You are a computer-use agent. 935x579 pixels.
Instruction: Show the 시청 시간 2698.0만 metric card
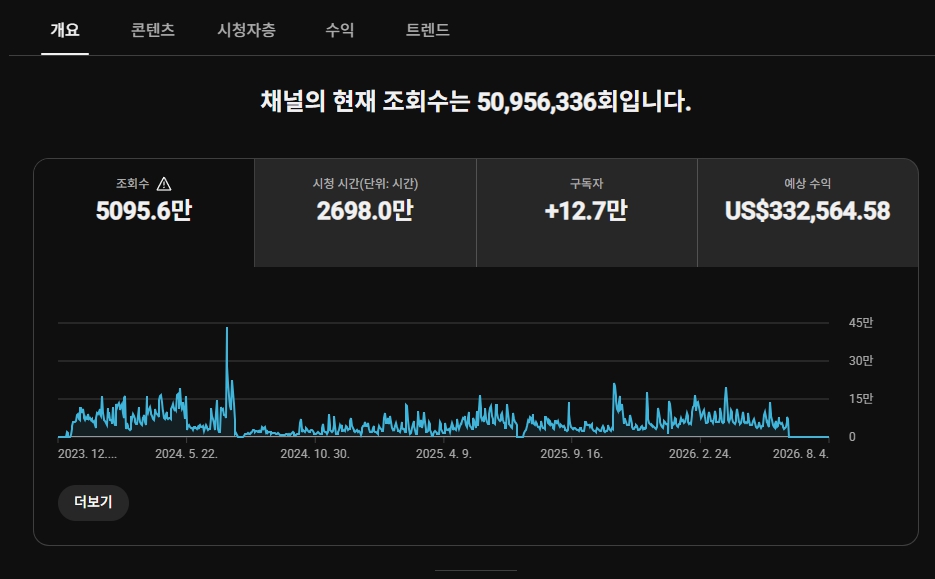365,213
